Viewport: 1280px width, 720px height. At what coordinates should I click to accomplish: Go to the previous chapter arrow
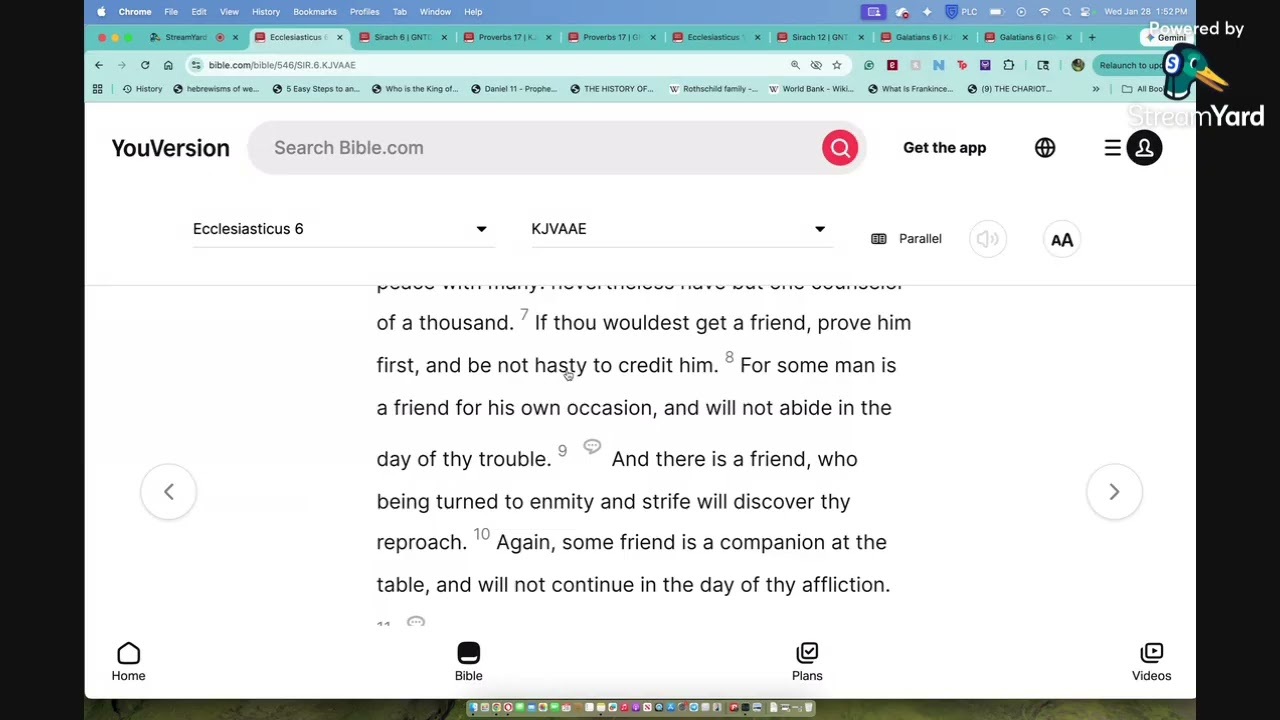click(168, 491)
